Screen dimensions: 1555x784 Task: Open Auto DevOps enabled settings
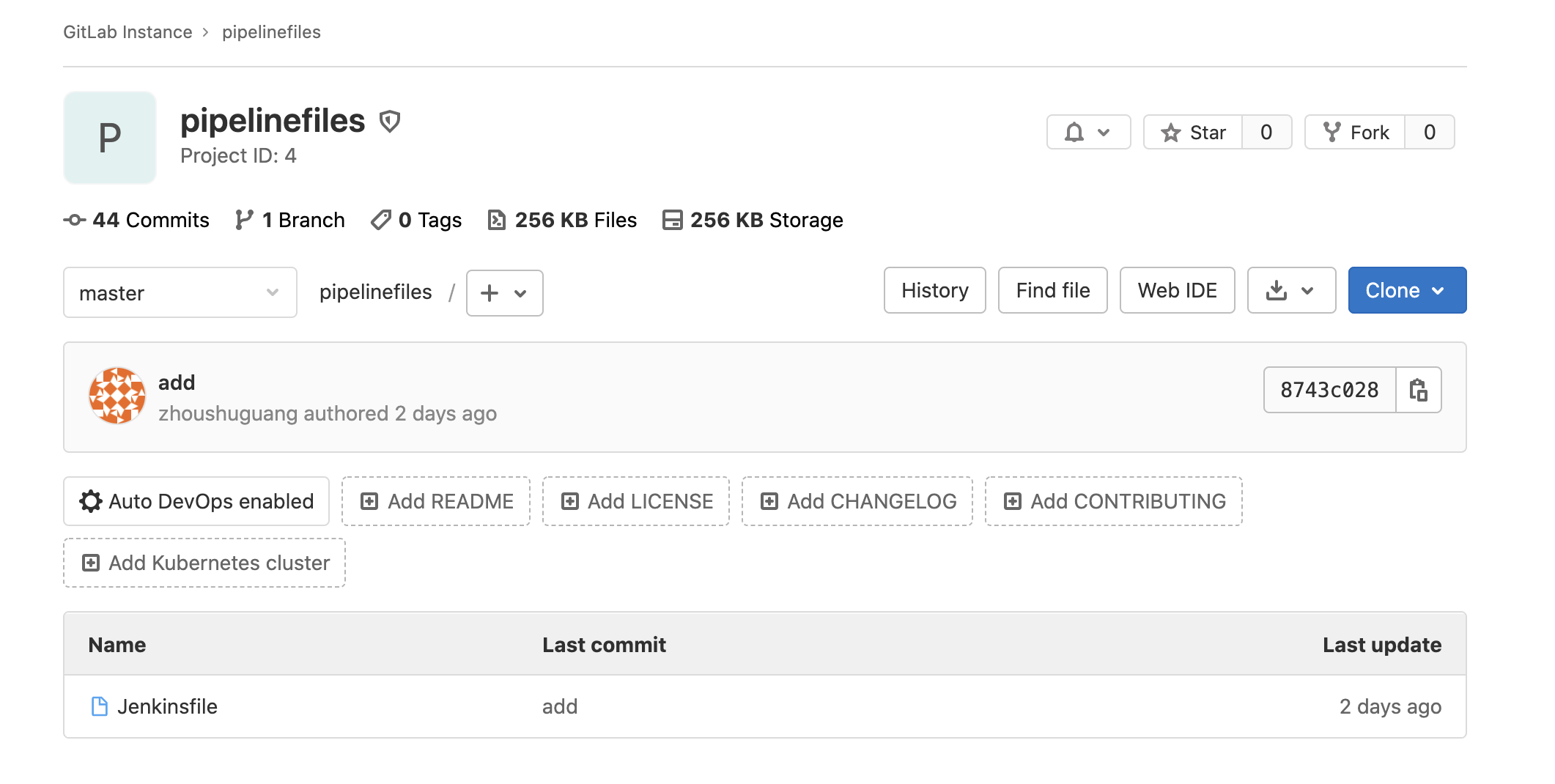196,501
